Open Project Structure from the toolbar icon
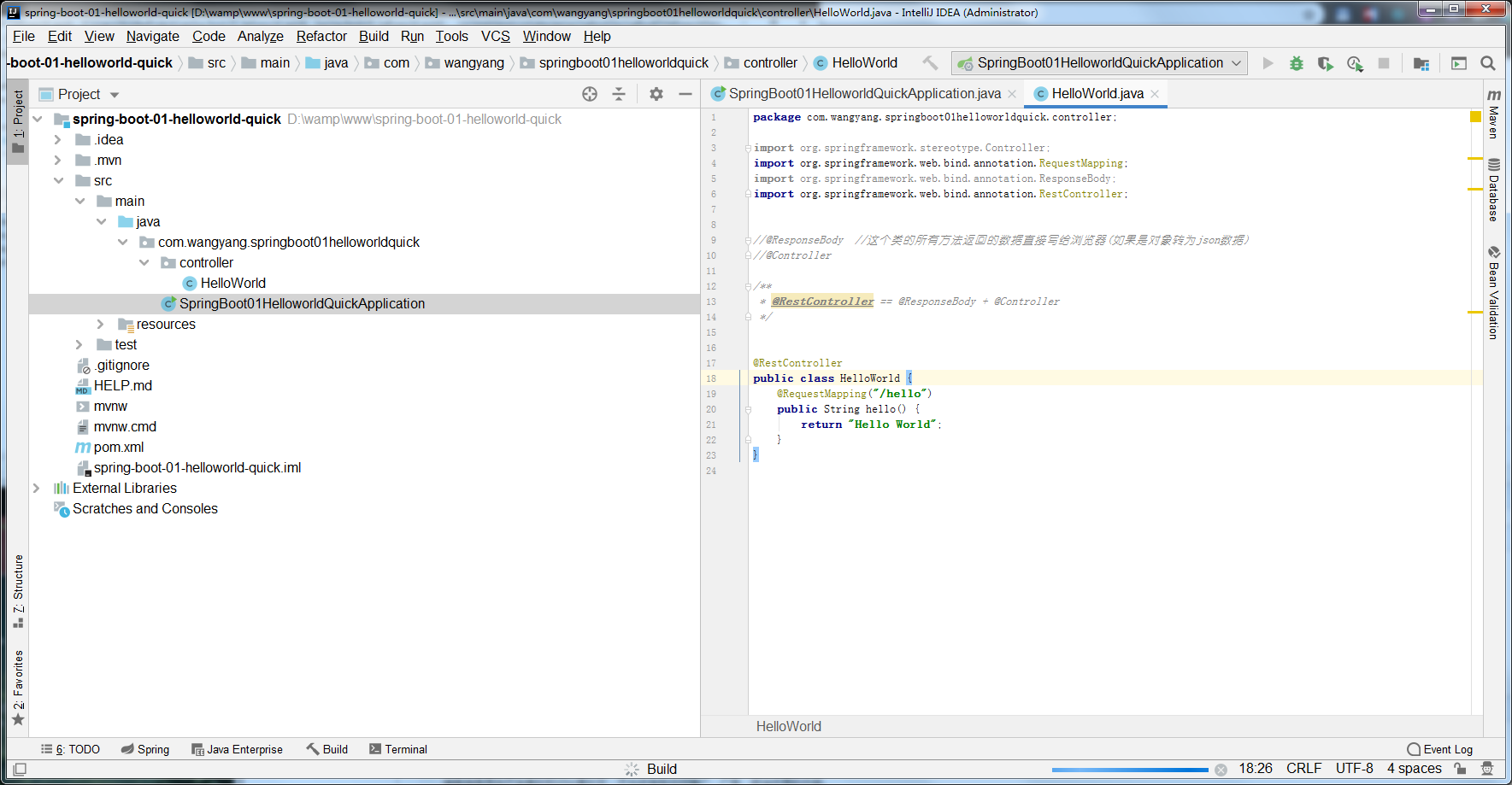 click(1421, 63)
